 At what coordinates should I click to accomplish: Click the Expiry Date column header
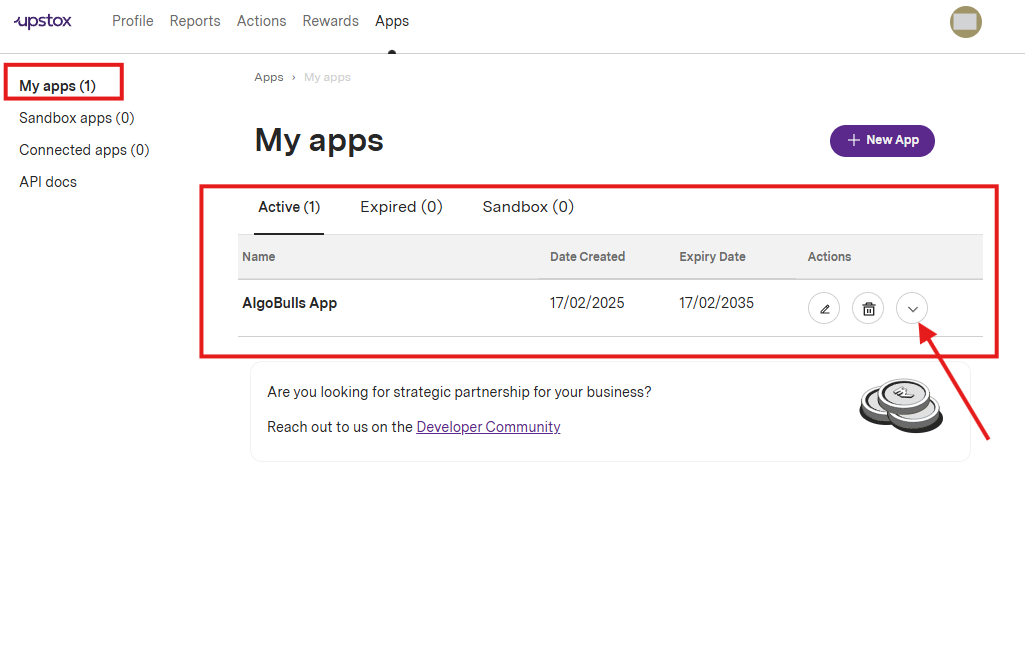point(713,257)
